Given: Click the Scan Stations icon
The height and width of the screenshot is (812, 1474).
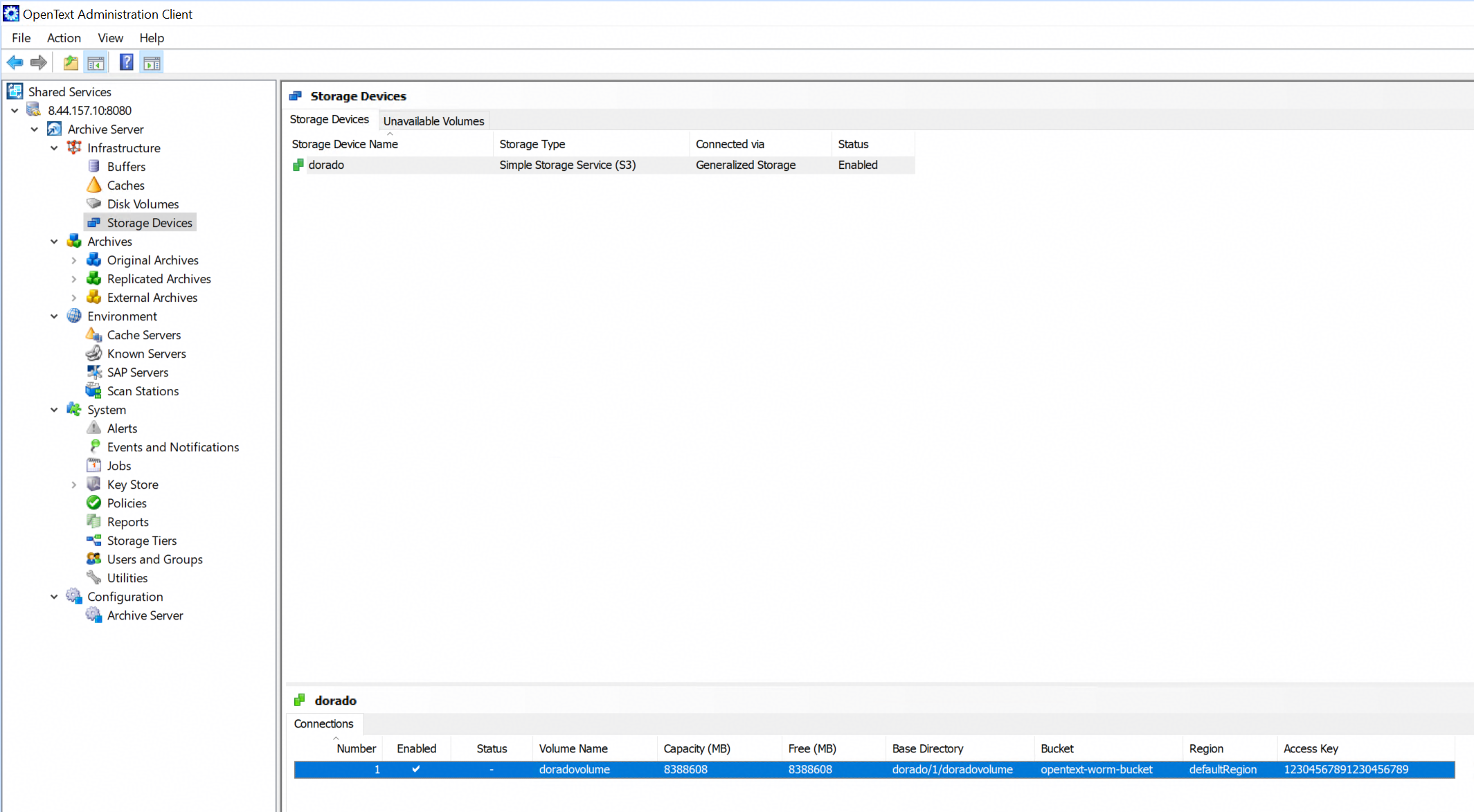Looking at the screenshot, I should (94, 390).
